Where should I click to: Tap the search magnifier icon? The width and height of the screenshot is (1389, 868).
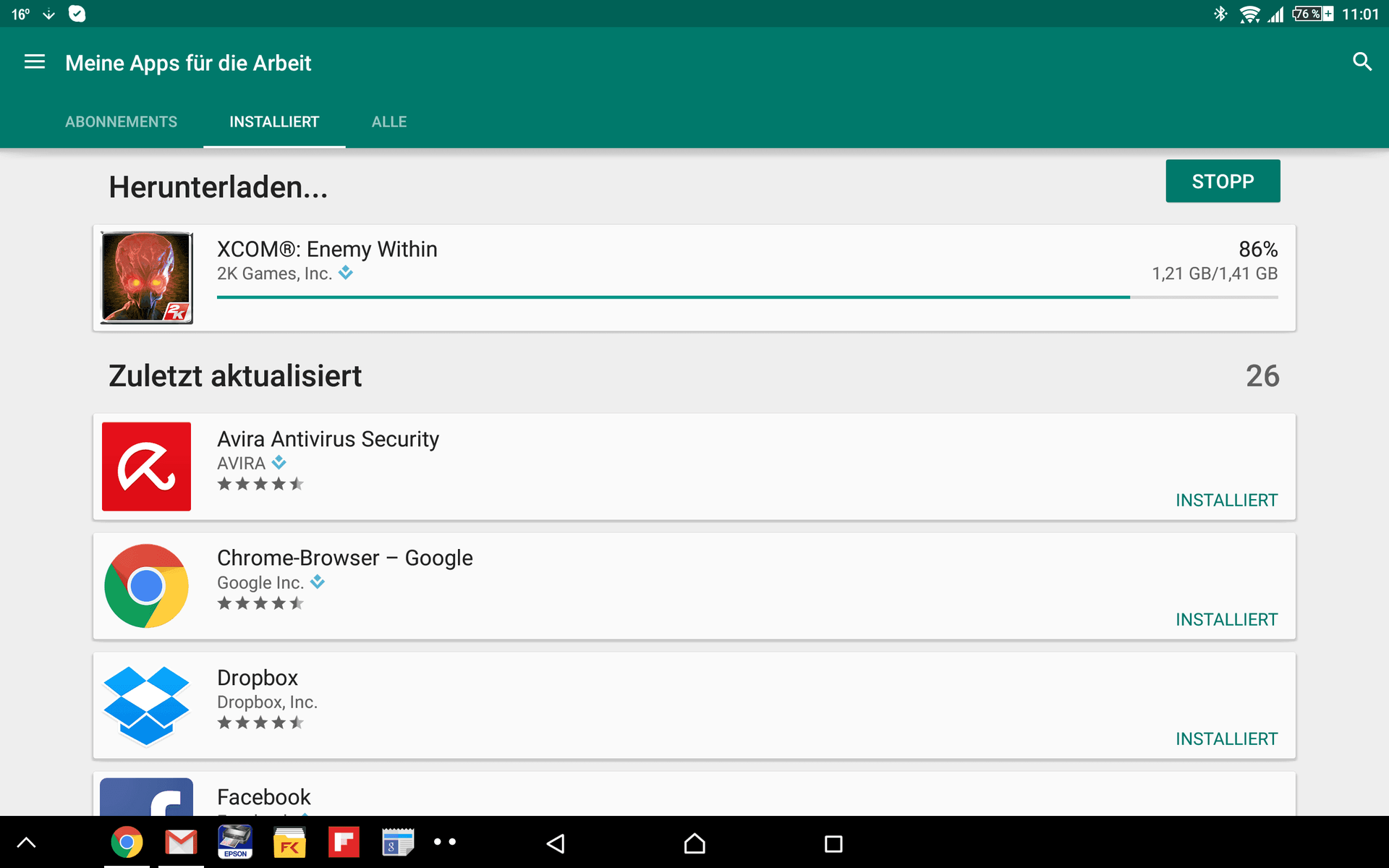pyautogui.click(x=1362, y=62)
